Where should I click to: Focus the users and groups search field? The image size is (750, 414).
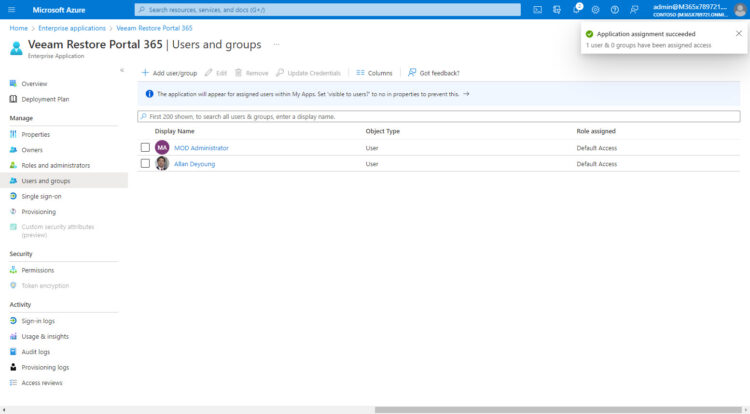tap(439, 116)
